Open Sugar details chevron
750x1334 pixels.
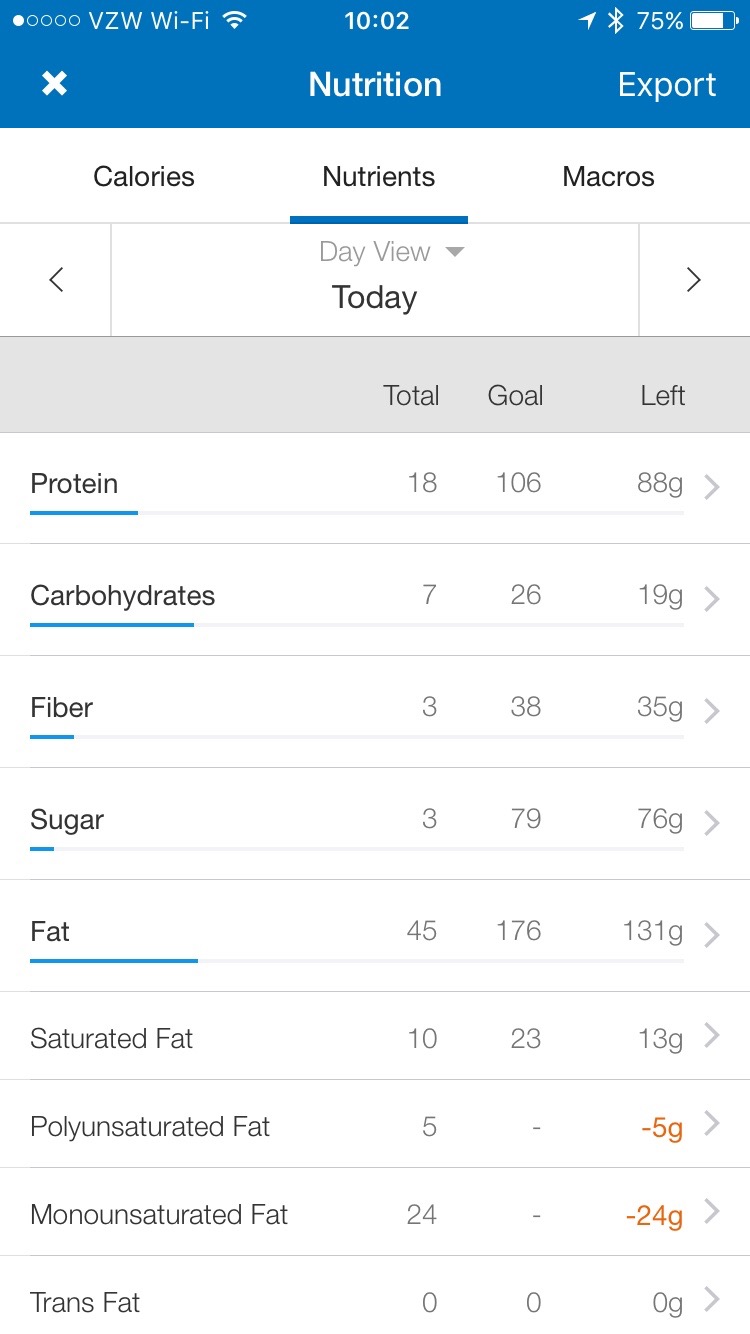pos(712,823)
